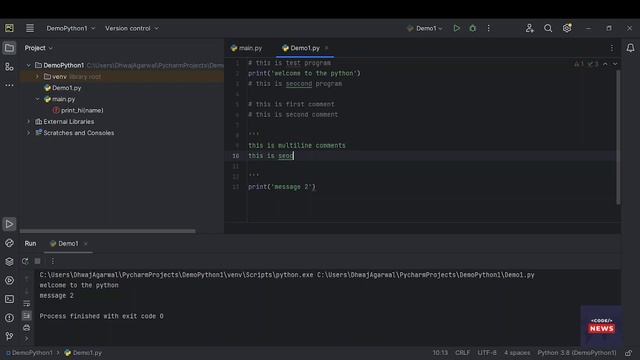Debug Demo1 with the bug icon
Viewport: 640px width, 360px height.
click(473, 28)
